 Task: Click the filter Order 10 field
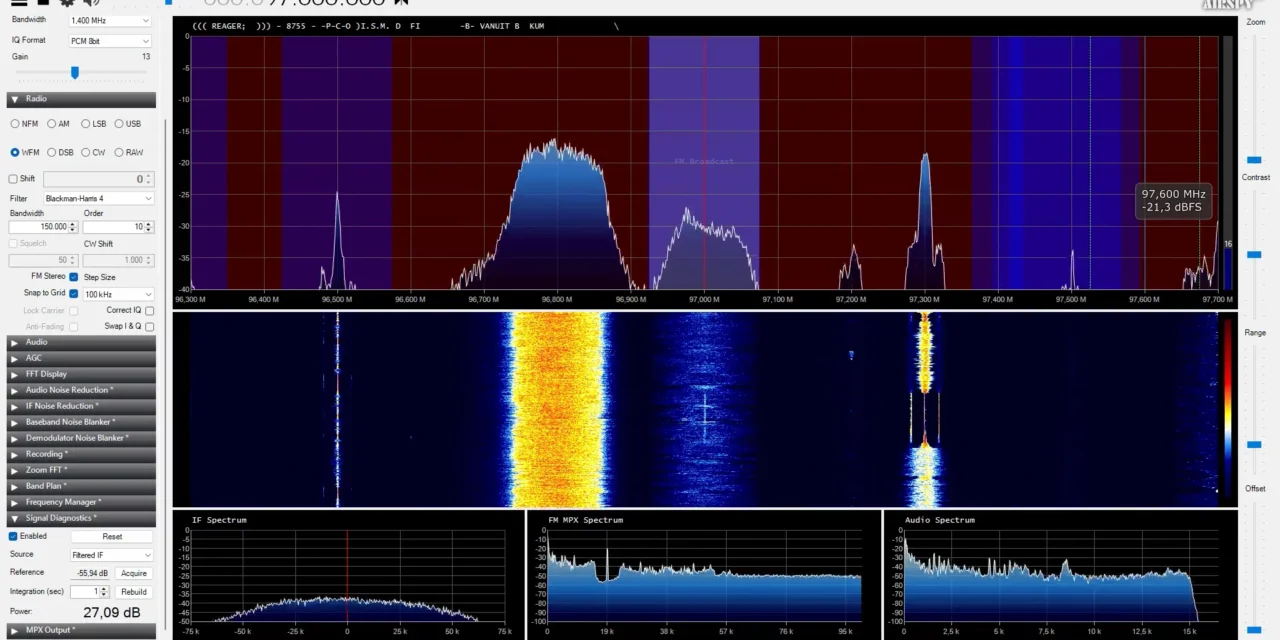coord(118,227)
